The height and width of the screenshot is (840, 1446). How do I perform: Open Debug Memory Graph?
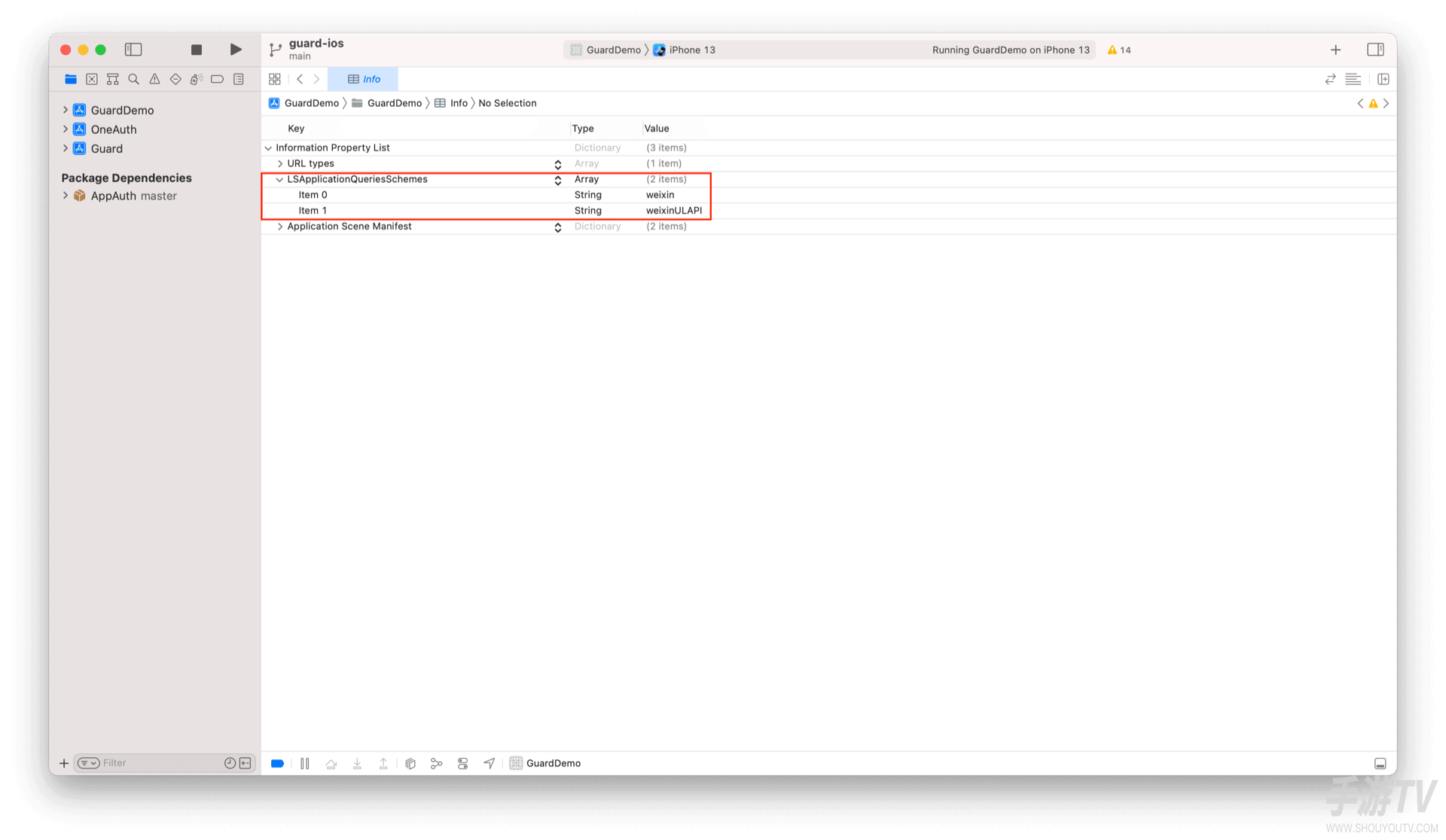[x=437, y=763]
